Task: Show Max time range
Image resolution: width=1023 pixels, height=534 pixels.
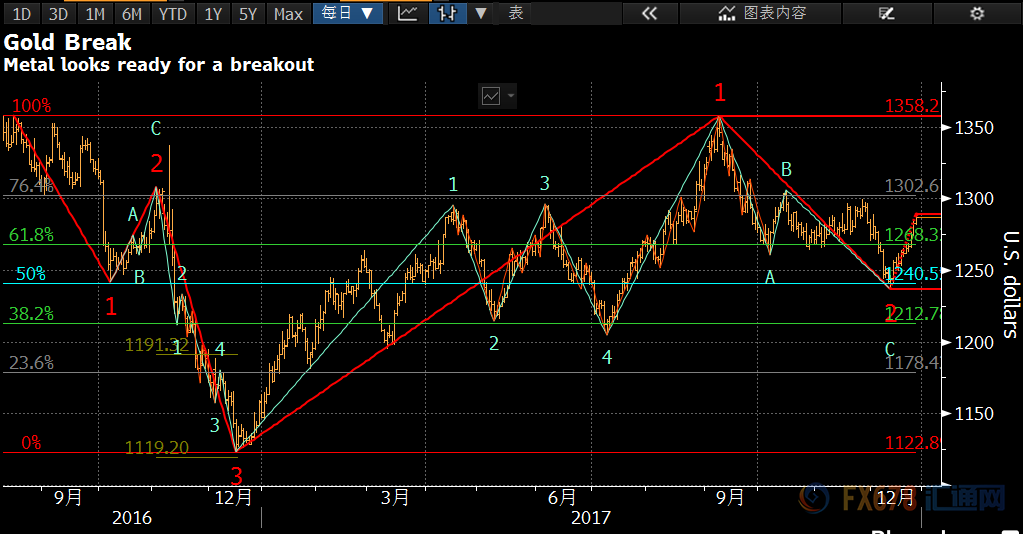Action: (288, 13)
